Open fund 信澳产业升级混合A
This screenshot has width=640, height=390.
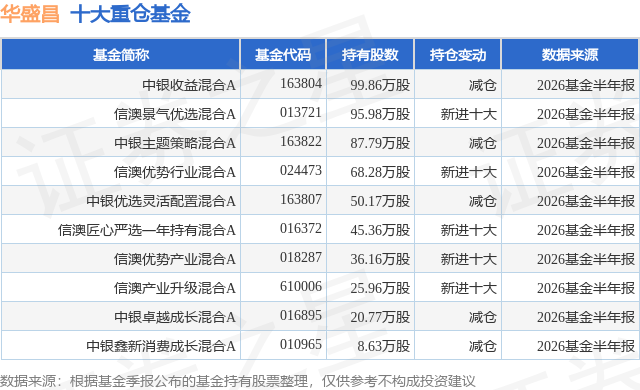[175, 288]
